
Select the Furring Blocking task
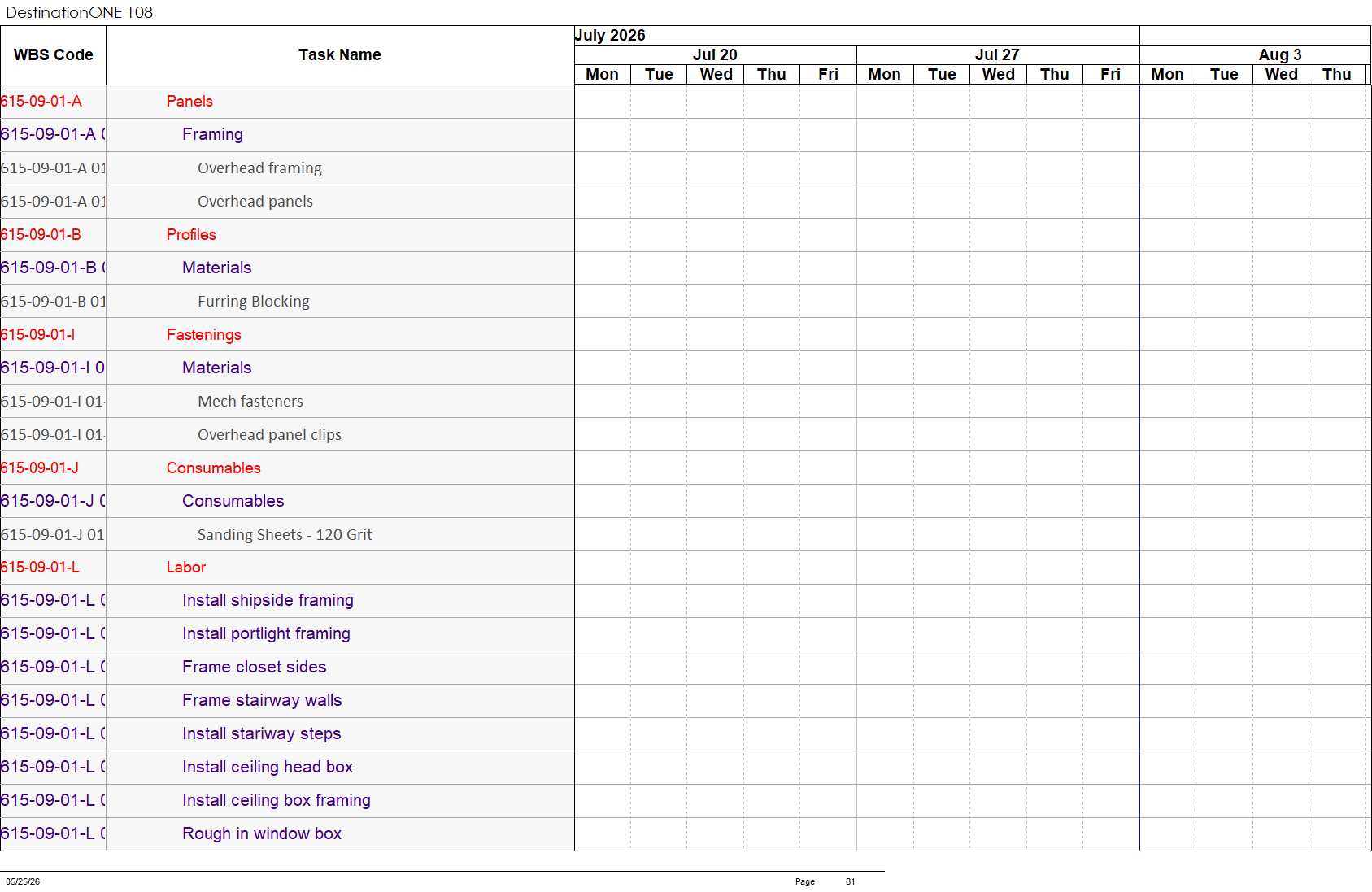(x=253, y=302)
